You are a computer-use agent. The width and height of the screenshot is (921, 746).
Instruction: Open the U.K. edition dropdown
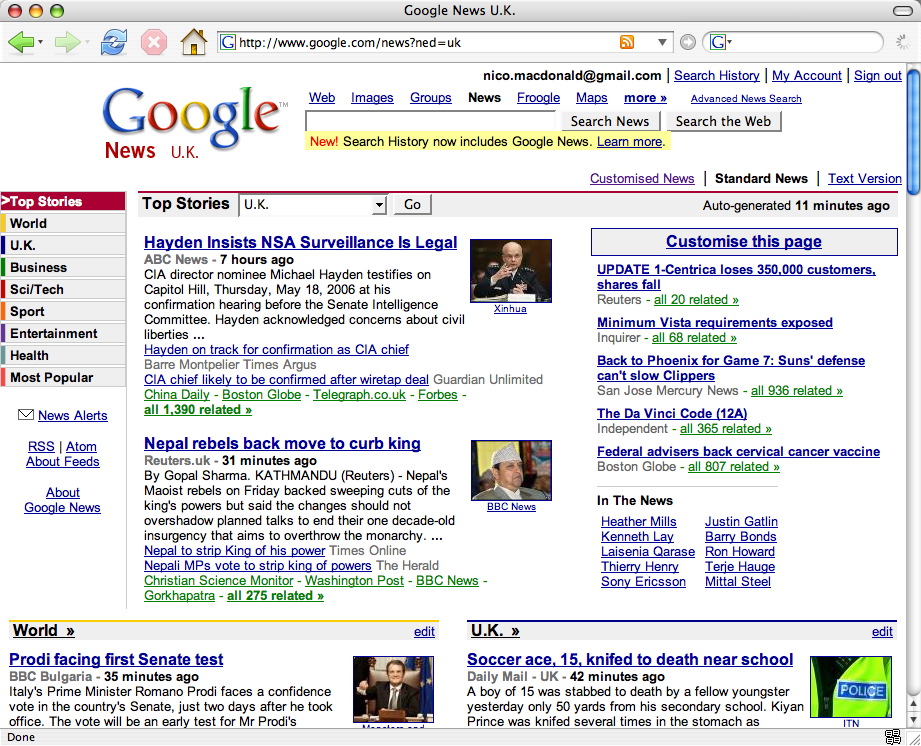pyautogui.click(x=313, y=204)
